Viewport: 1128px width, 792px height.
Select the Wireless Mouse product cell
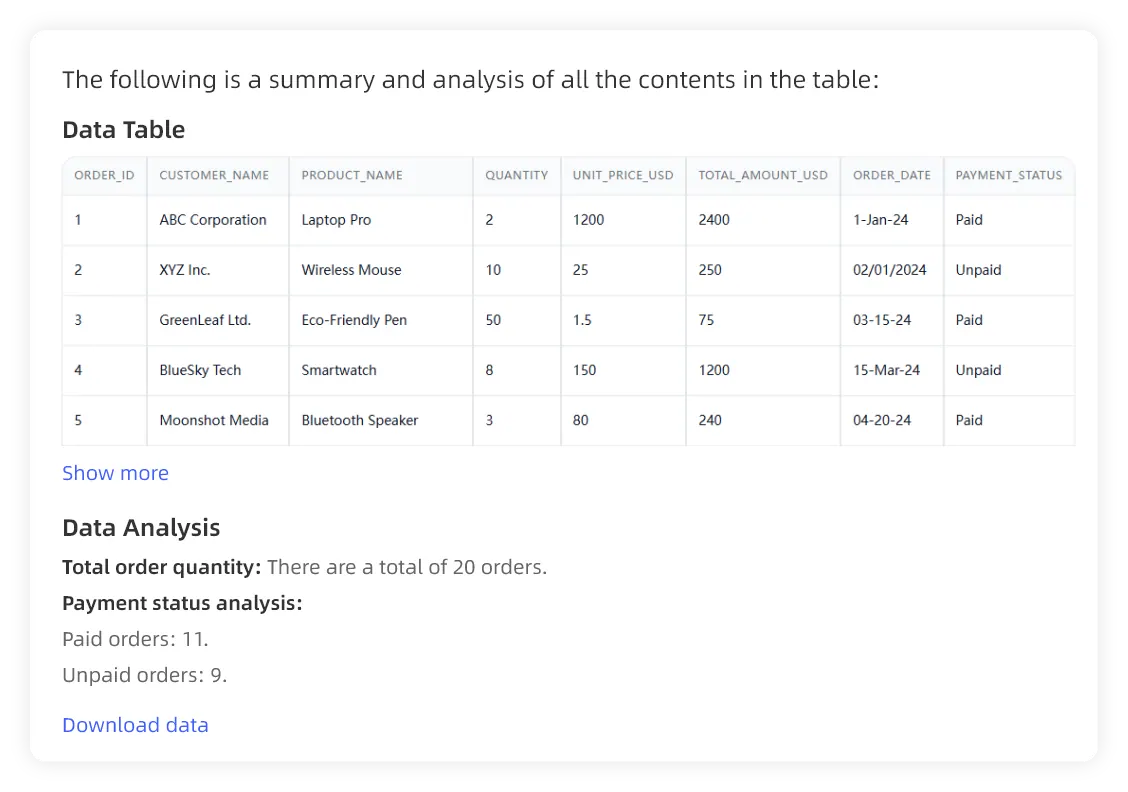pos(351,270)
